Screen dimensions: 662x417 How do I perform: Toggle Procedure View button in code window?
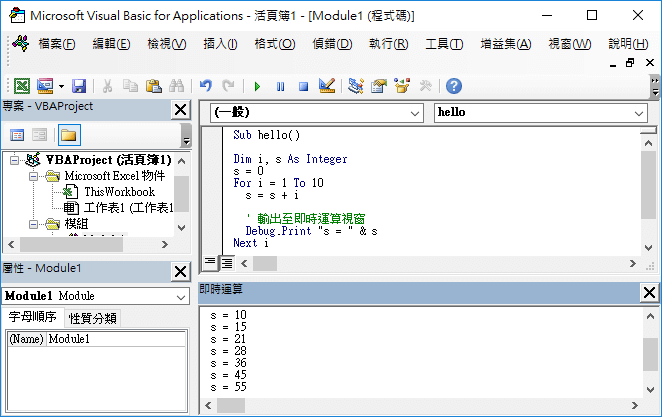210,263
